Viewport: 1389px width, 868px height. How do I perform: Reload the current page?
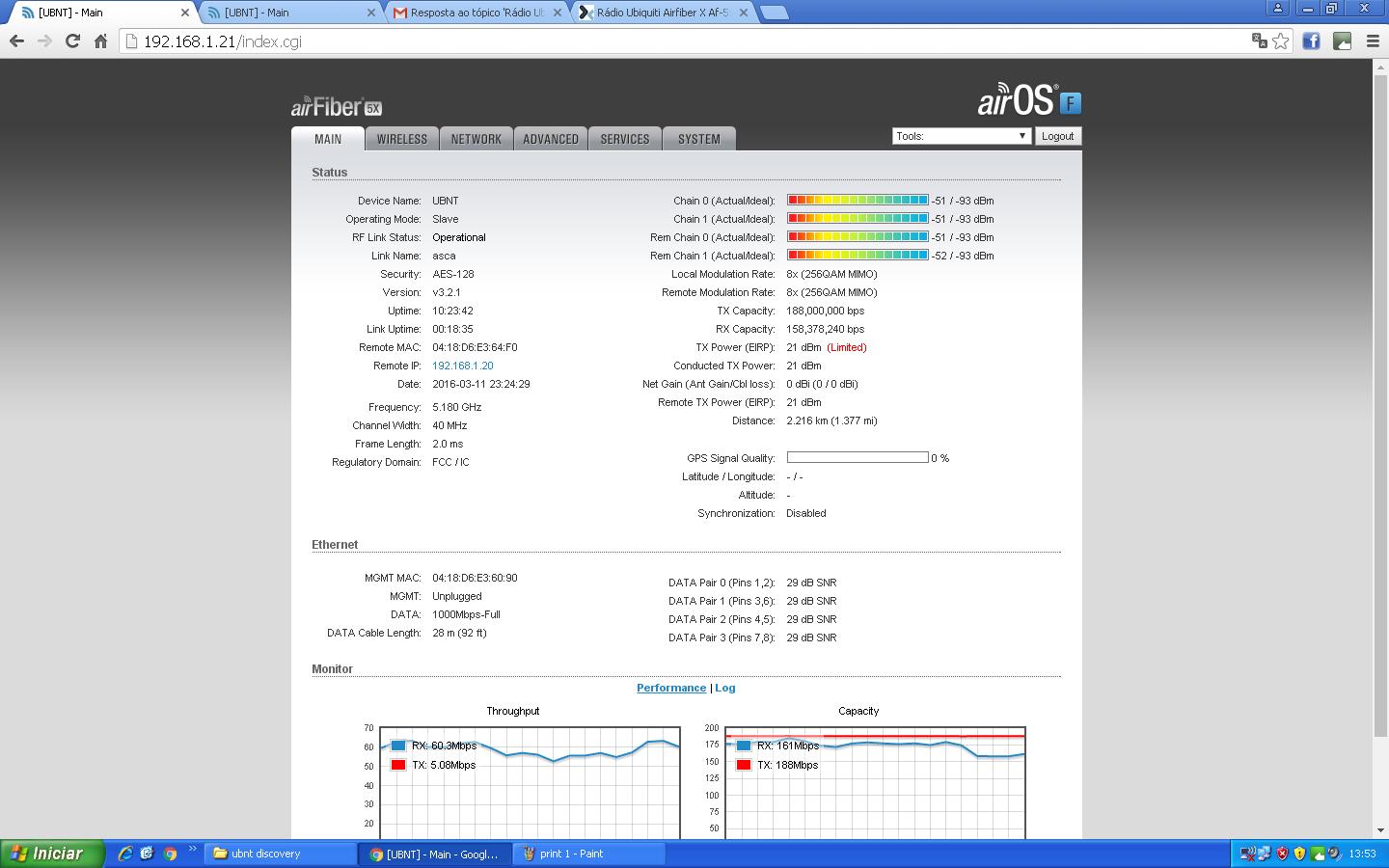[x=72, y=41]
